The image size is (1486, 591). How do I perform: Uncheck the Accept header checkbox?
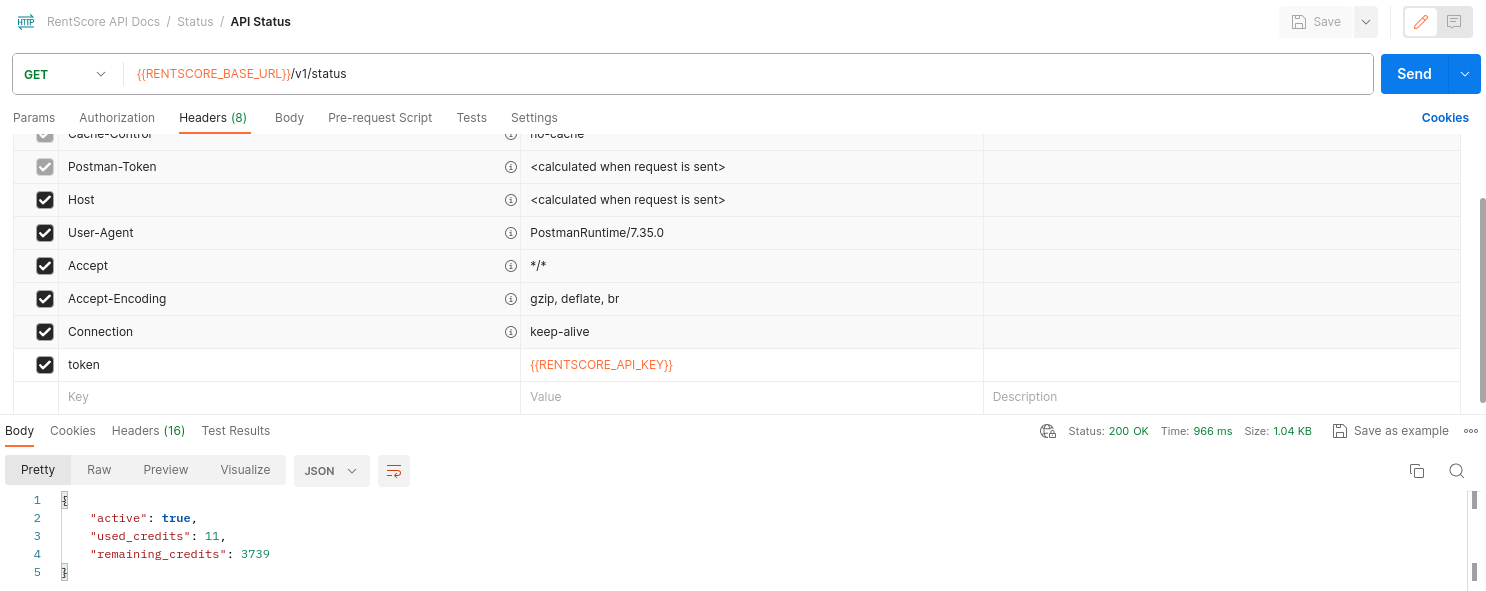click(x=45, y=266)
